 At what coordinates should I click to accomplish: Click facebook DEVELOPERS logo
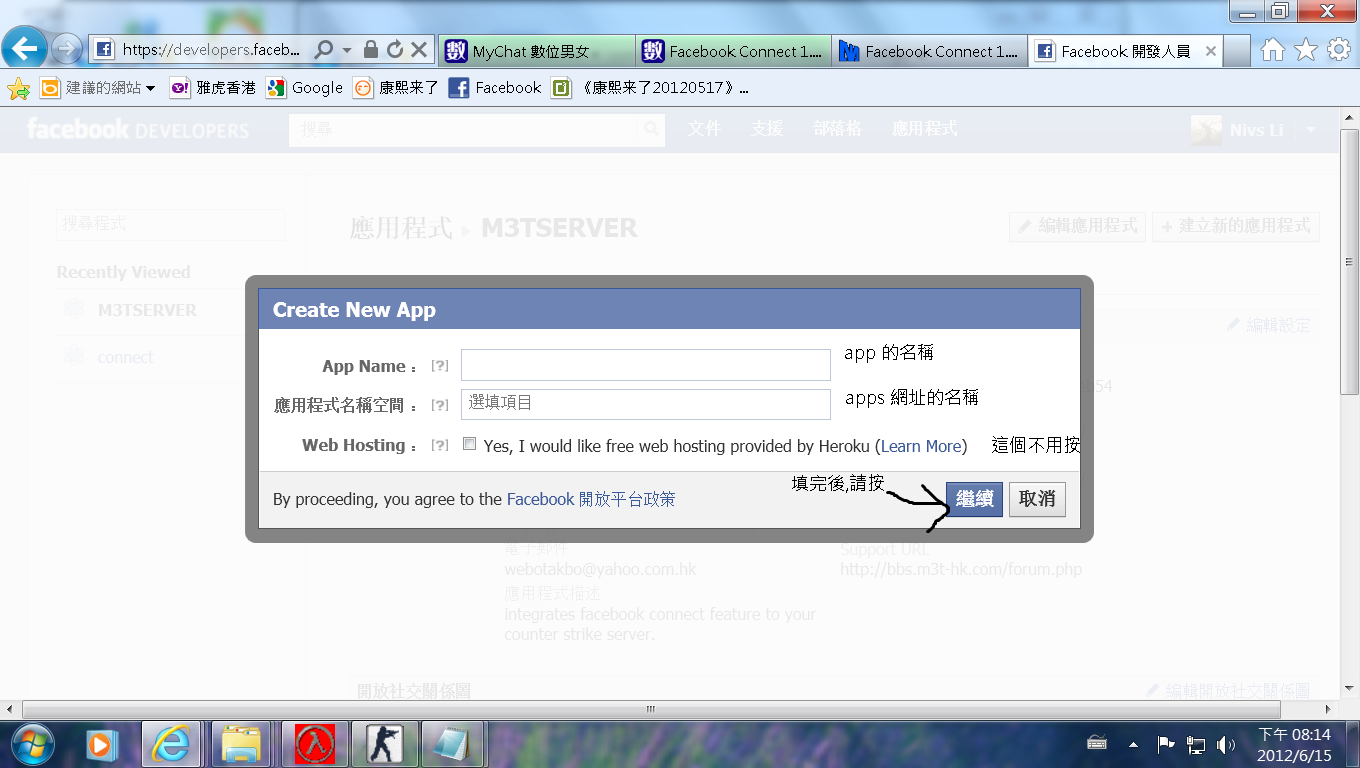pyautogui.click(x=138, y=130)
